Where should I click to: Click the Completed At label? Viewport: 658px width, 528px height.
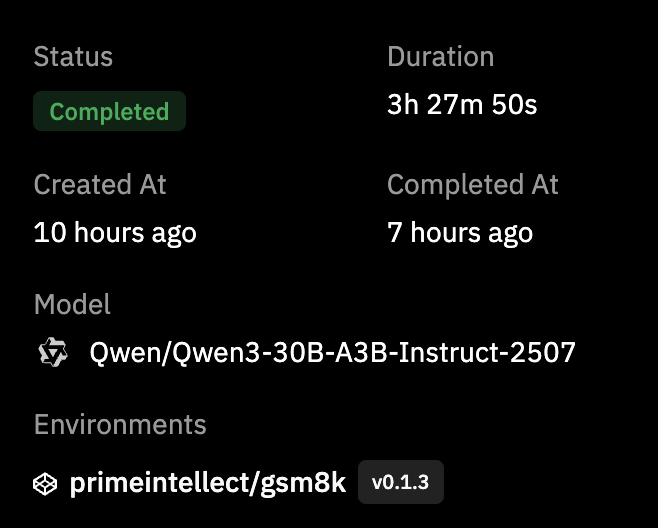tap(473, 185)
